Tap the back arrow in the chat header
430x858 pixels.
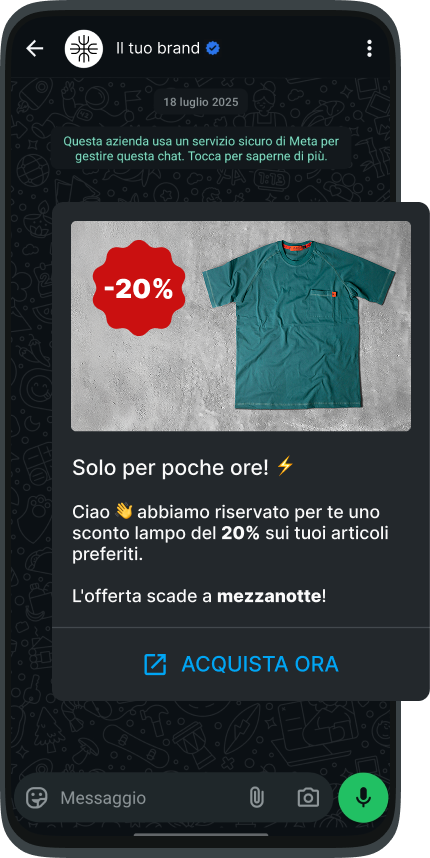click(x=34, y=49)
